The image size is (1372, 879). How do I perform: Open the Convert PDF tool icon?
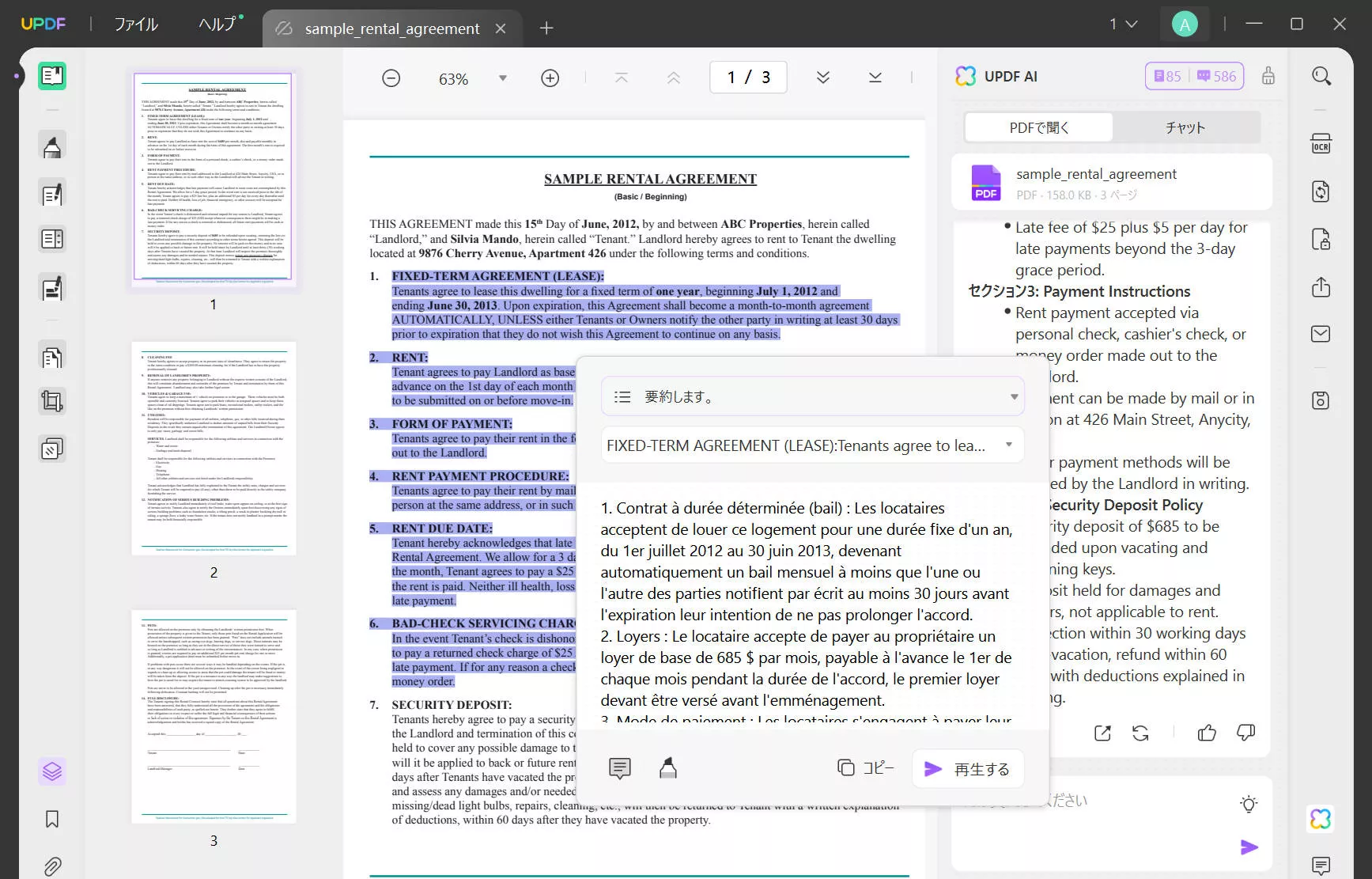tap(1321, 191)
